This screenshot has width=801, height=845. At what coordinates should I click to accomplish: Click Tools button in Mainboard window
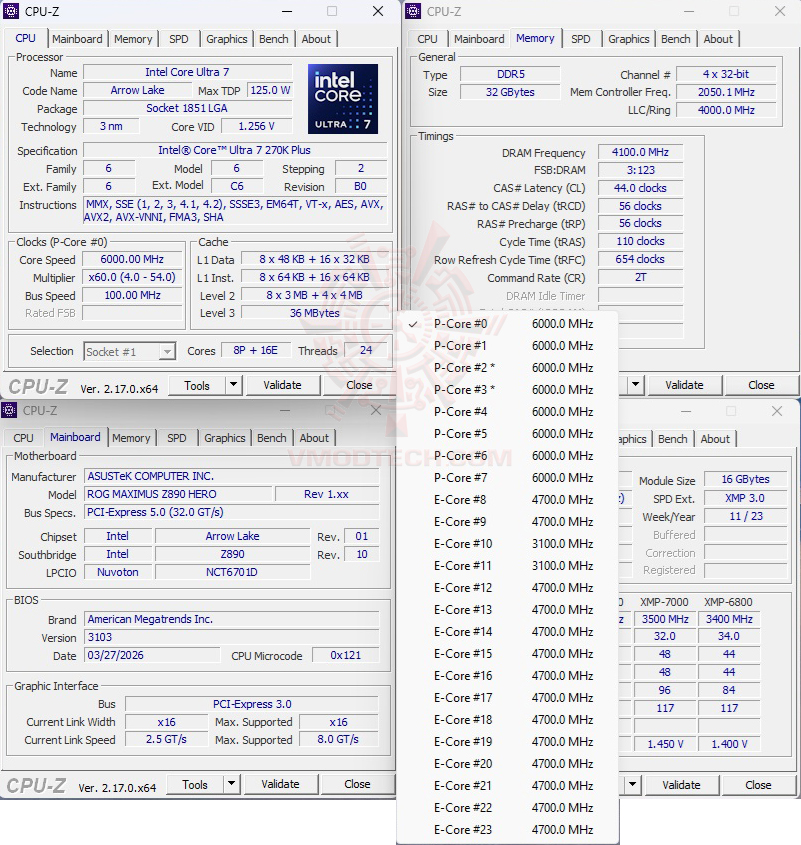pos(195,785)
